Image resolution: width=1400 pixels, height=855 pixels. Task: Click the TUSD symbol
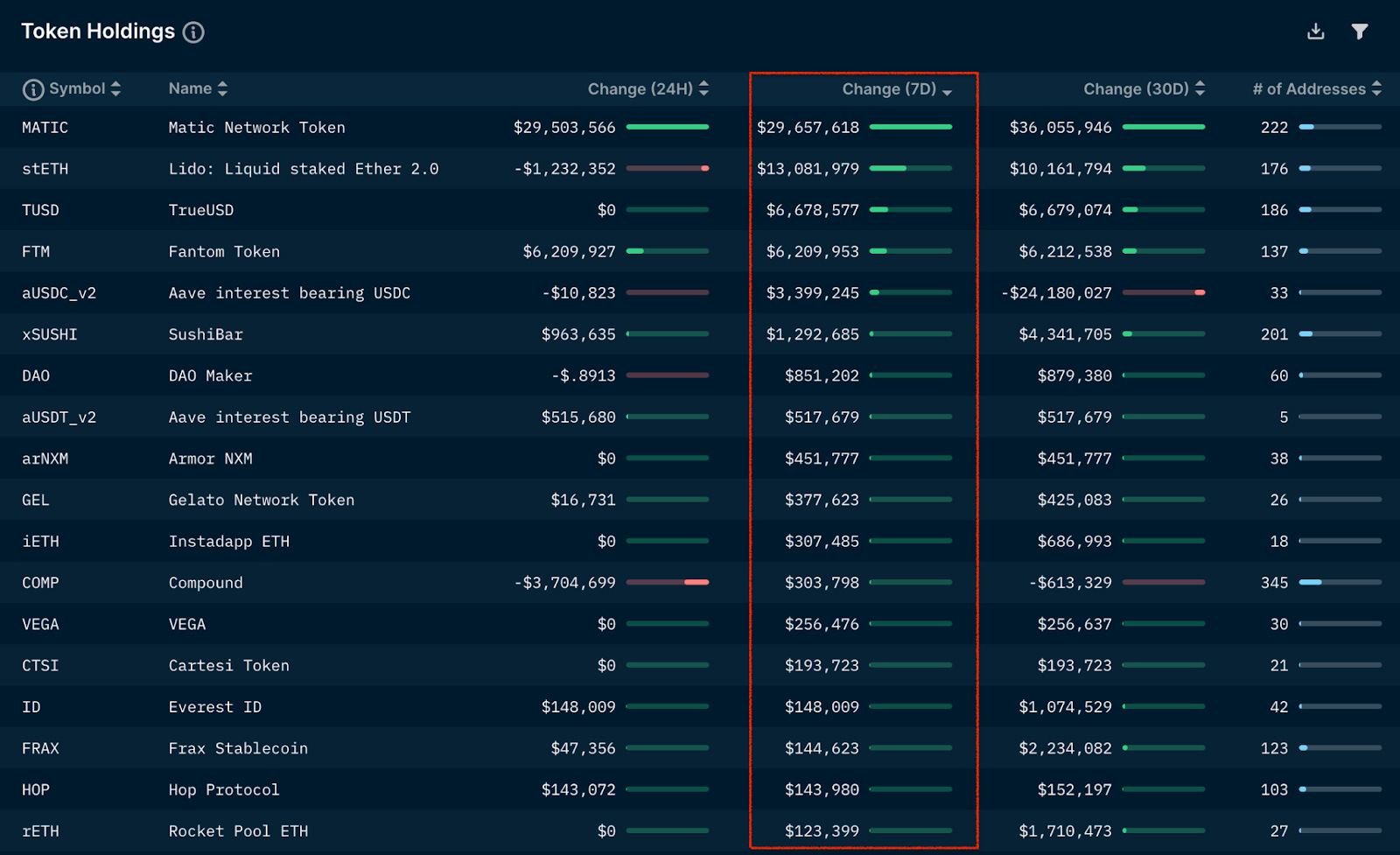[x=40, y=210]
